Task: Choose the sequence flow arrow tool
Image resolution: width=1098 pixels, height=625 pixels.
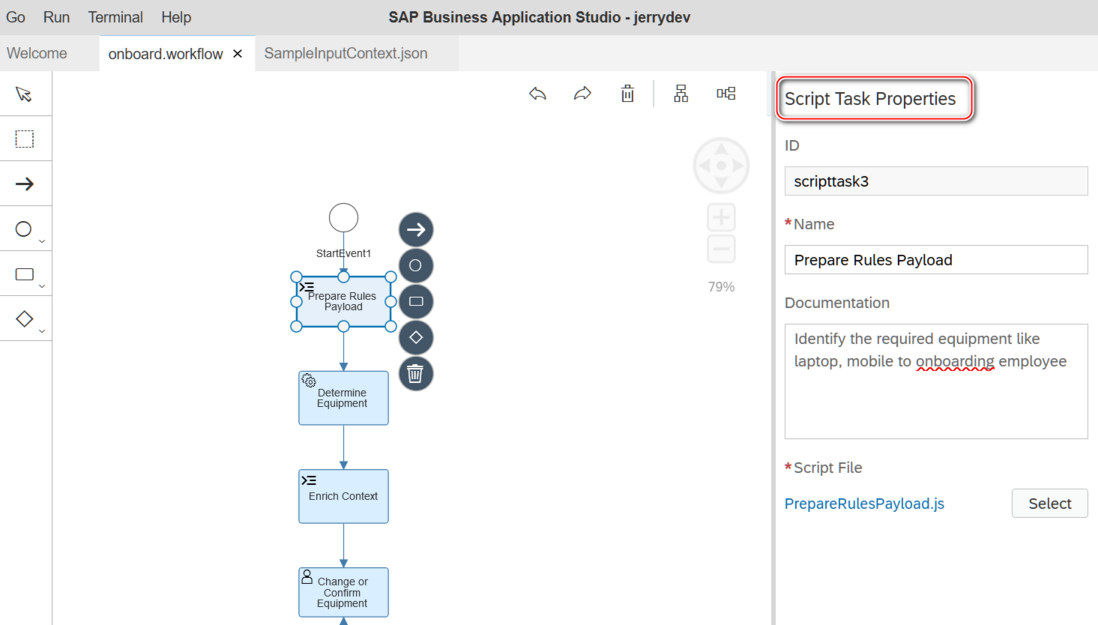Action: coord(25,184)
